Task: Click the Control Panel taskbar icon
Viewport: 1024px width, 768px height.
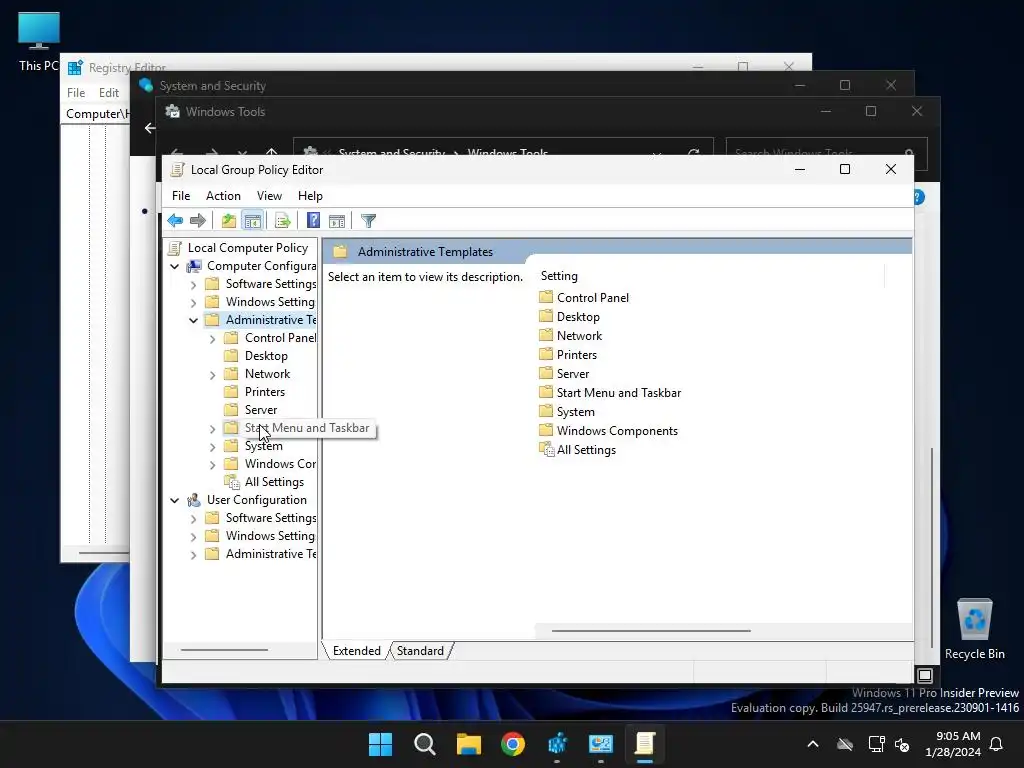Action: pyautogui.click(x=601, y=744)
